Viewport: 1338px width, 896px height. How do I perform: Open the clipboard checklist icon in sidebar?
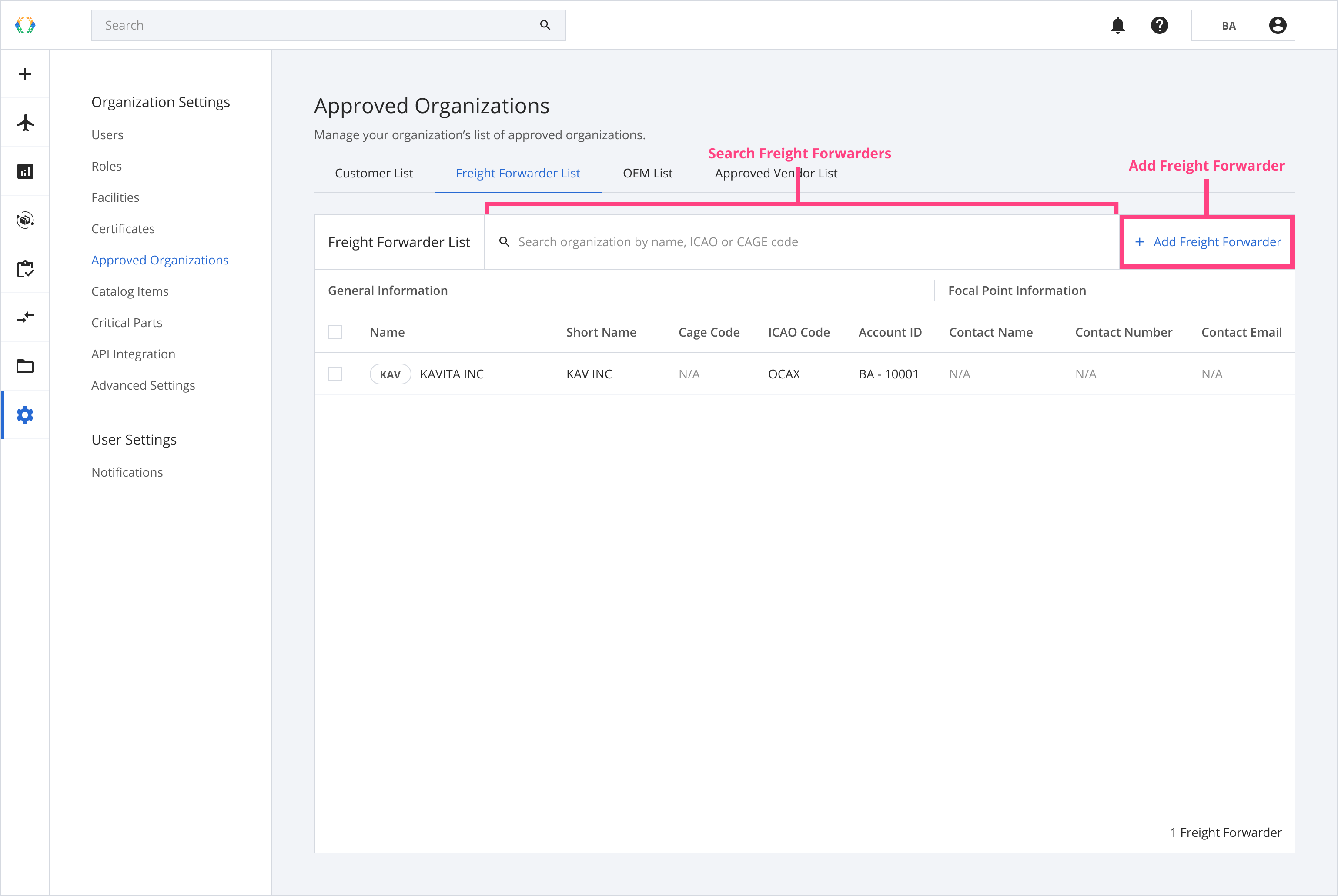tap(25, 268)
